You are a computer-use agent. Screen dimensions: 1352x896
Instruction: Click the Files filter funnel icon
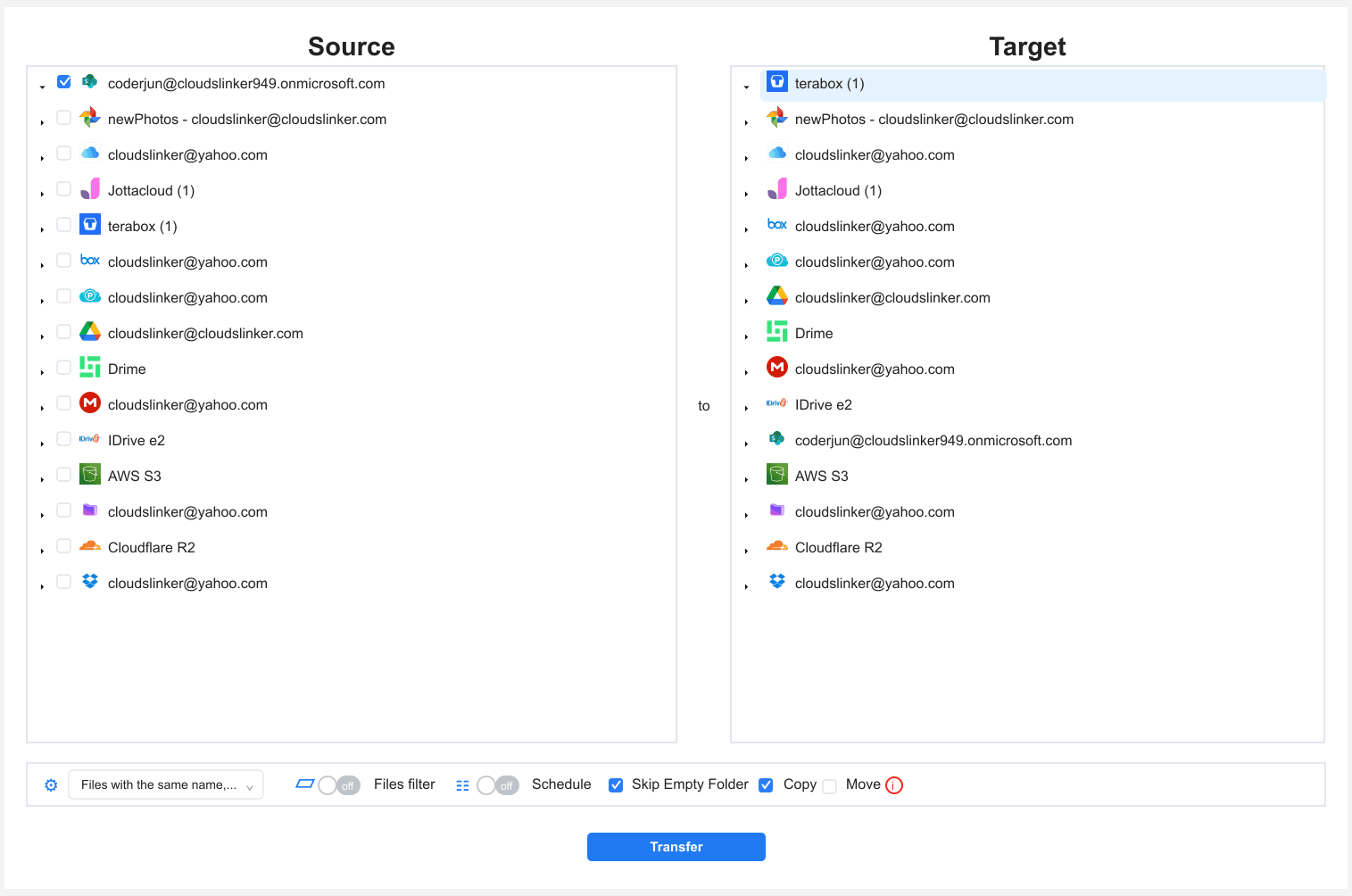click(x=304, y=784)
